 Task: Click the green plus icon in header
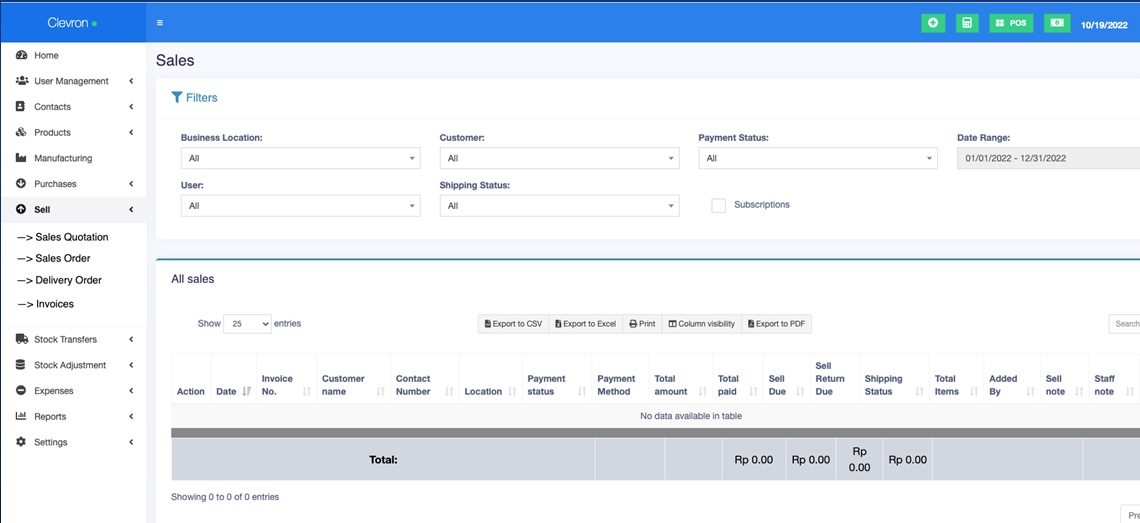(932, 22)
